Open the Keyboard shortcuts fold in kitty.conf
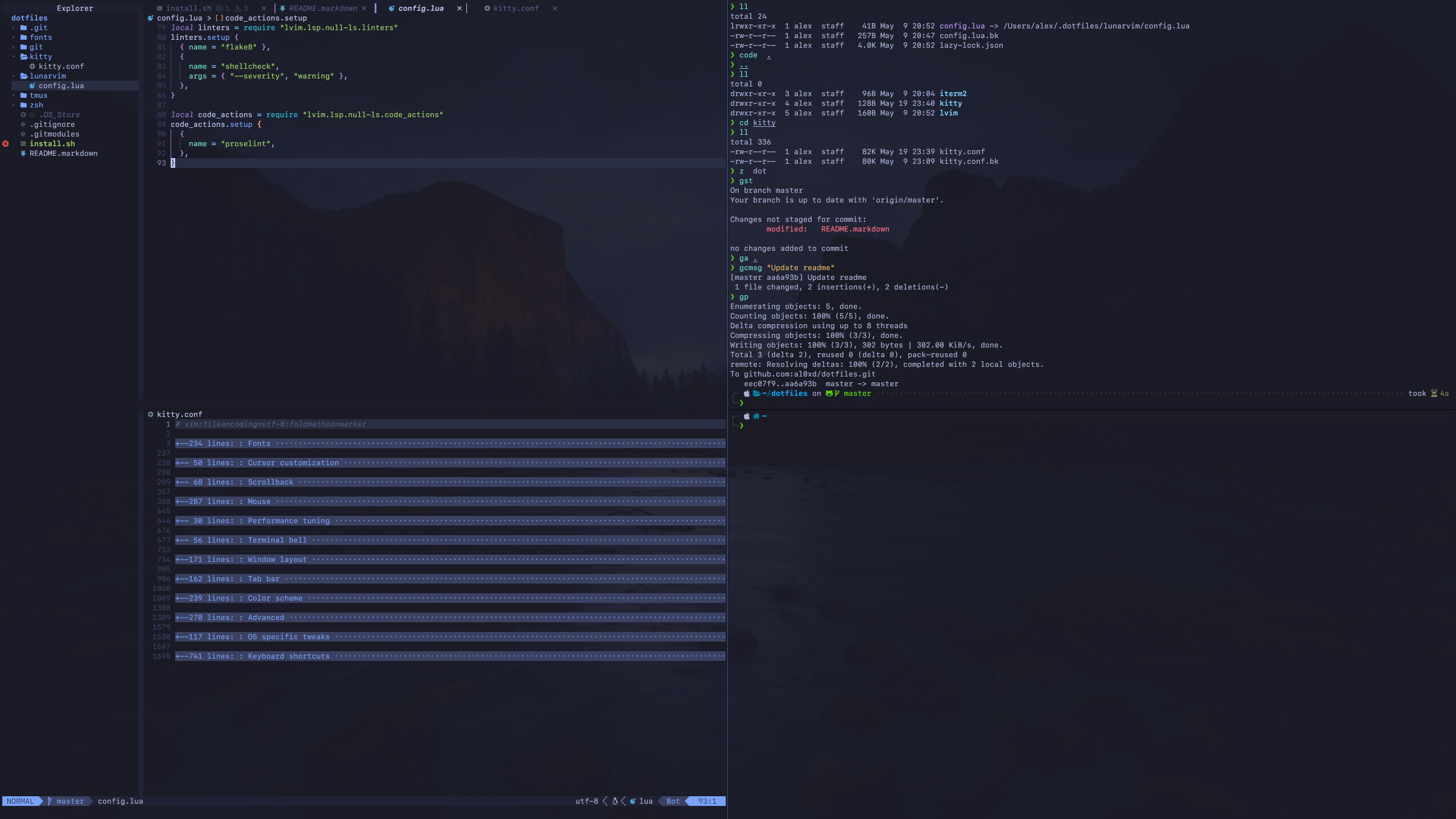This screenshot has width=1456, height=819. (x=288, y=656)
